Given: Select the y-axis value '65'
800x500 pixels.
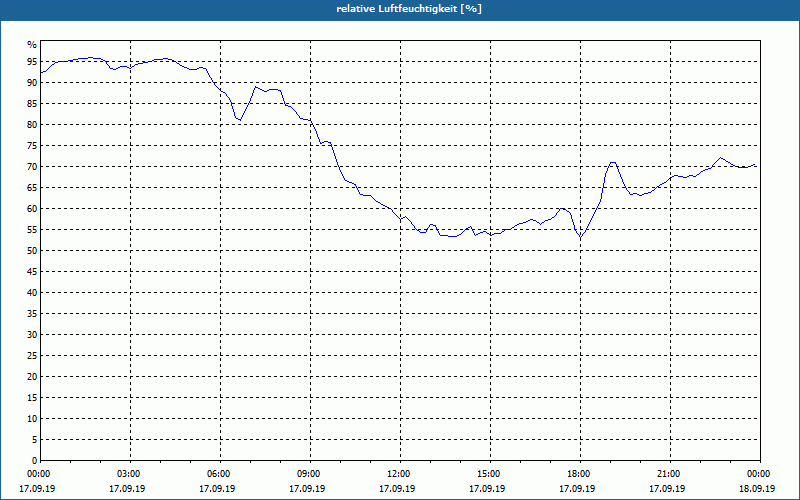Looking at the screenshot, I should (x=32, y=188).
